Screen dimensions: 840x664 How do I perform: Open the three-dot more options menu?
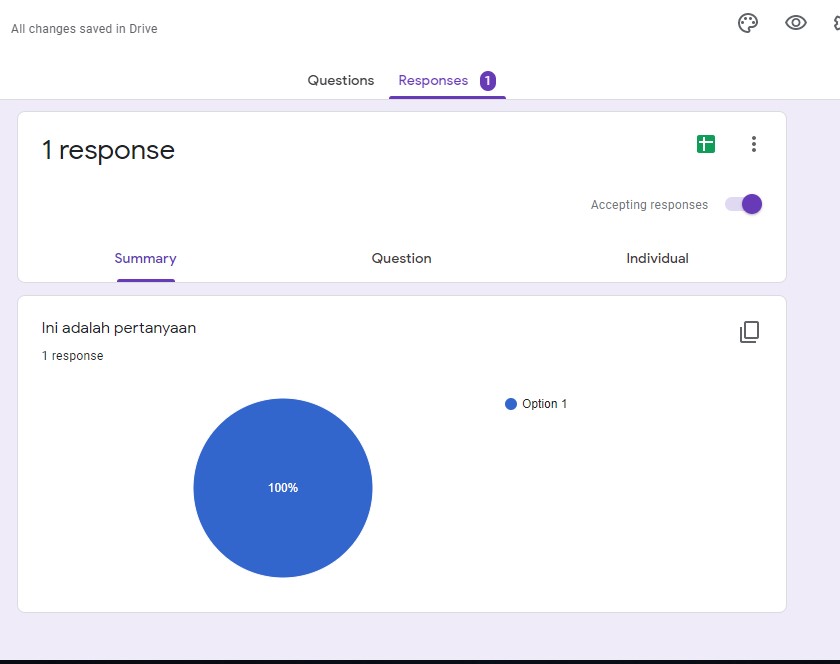(753, 144)
